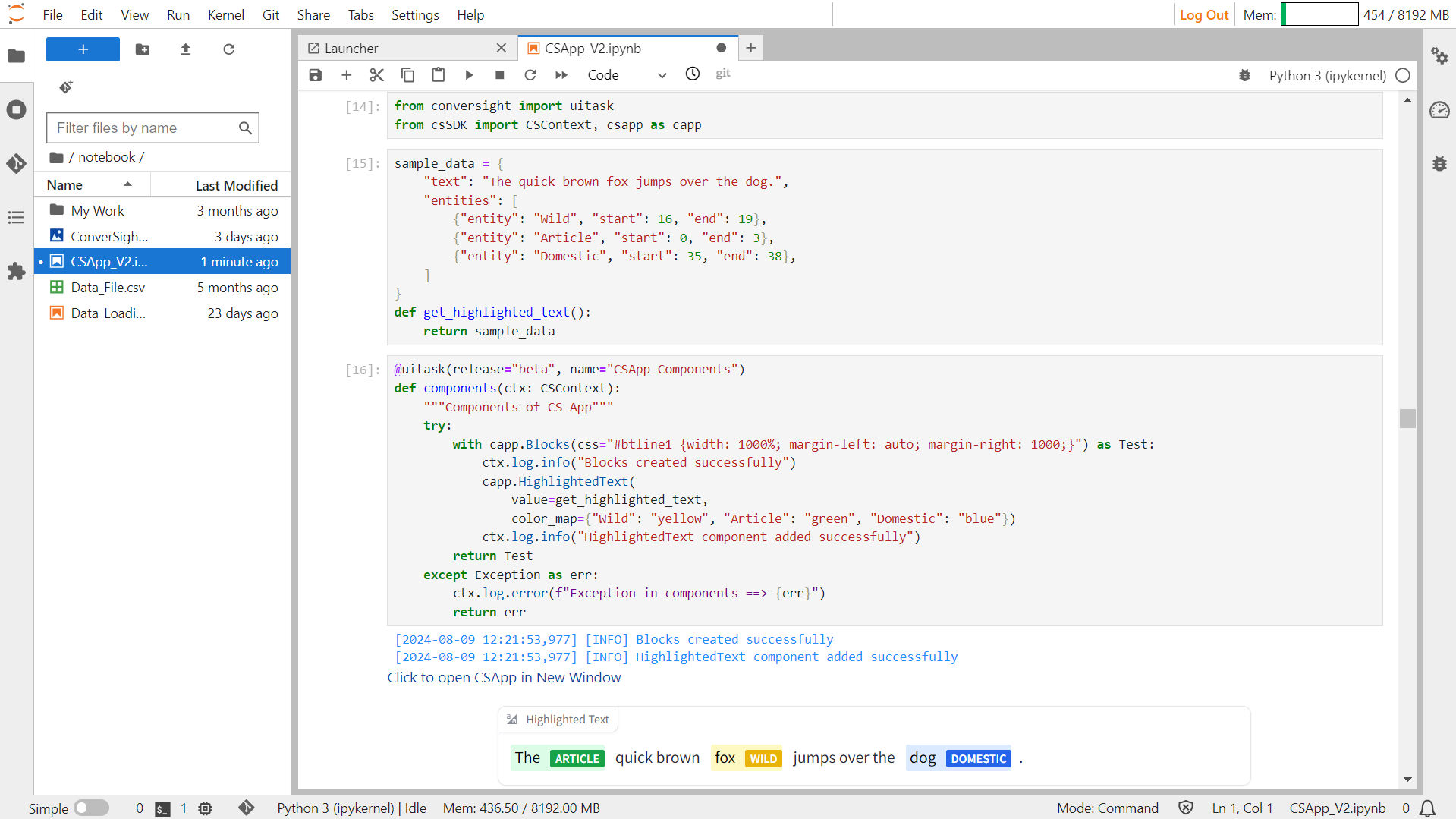This screenshot has height=819, width=1456.
Task: Toggle Simple mode switch in the status bar
Action: 92,808
